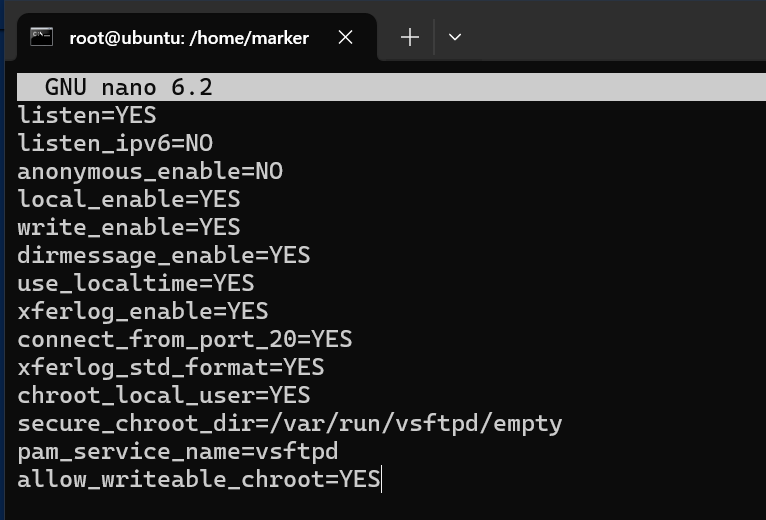The image size is (766, 520).
Task: Click the local_enable=YES line
Action: (129, 199)
